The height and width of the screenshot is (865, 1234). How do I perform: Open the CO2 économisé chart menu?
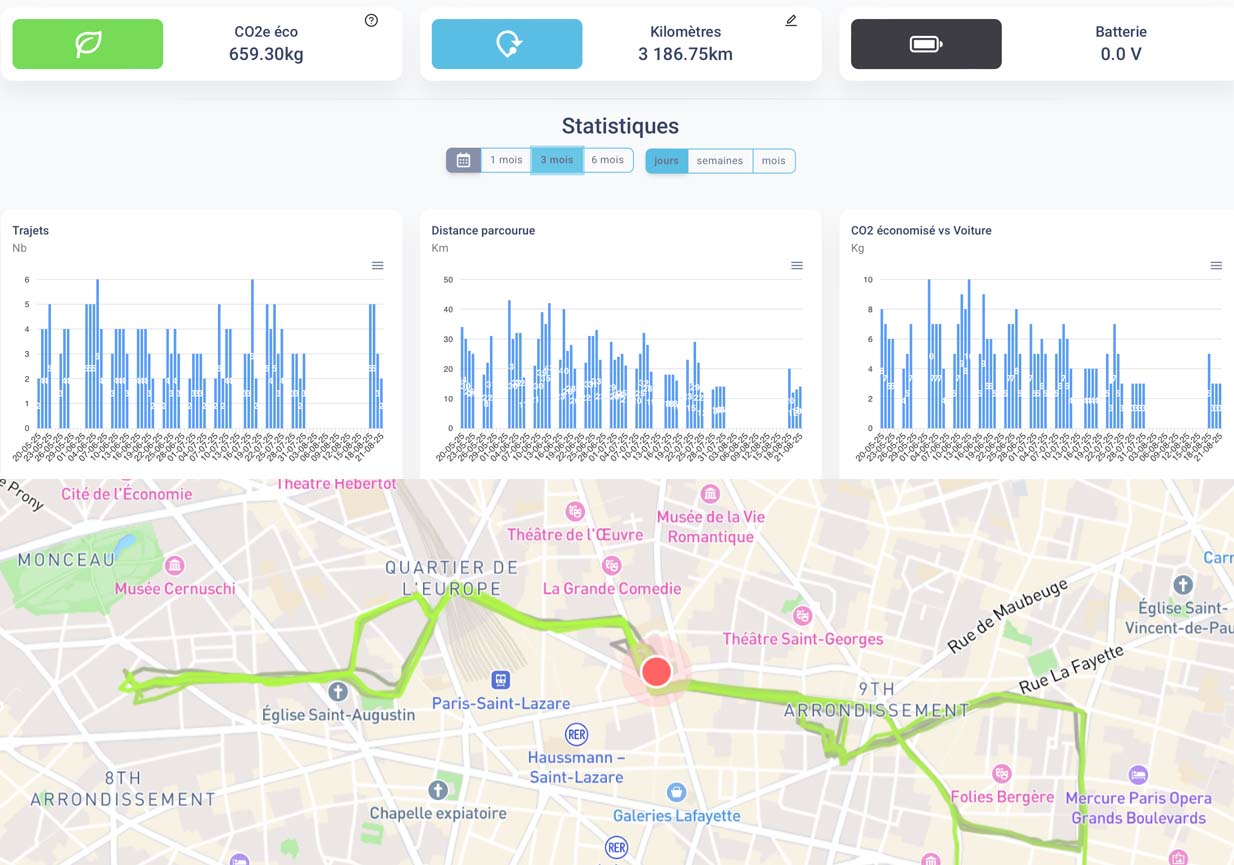1216,266
